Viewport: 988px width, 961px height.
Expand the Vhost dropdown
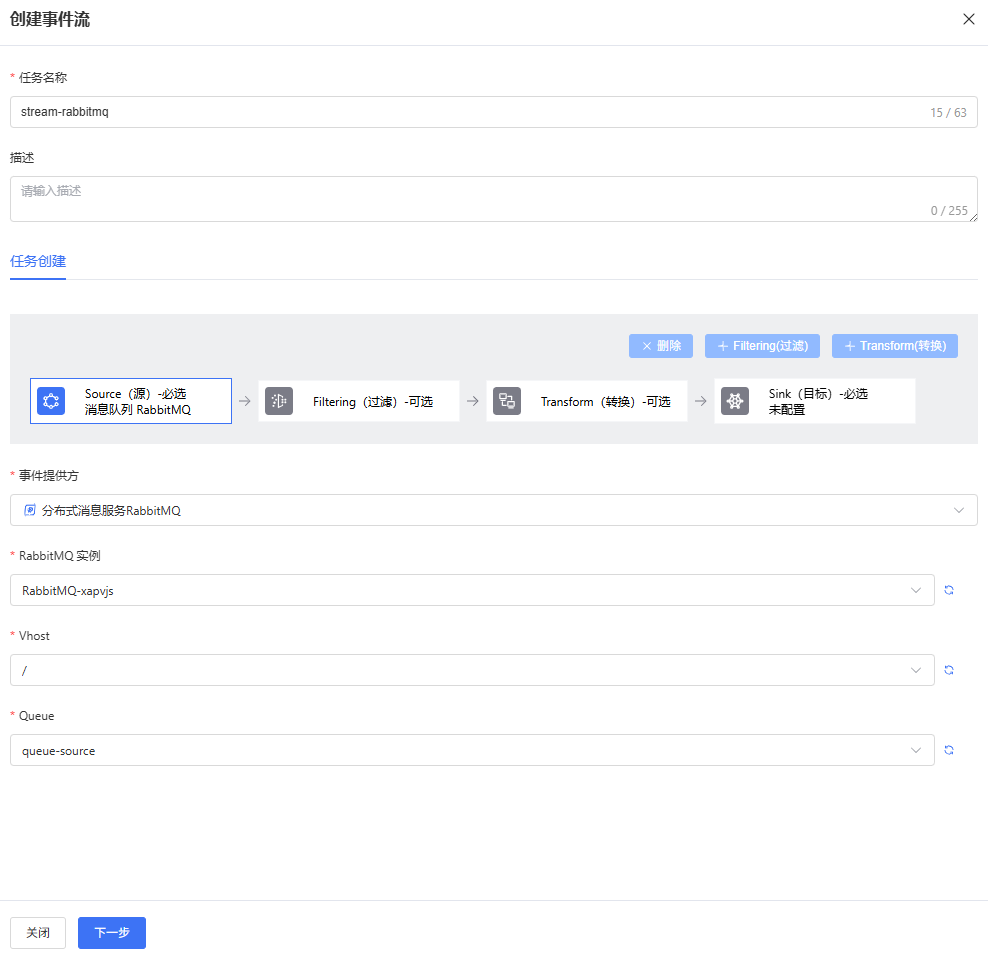pos(472,670)
